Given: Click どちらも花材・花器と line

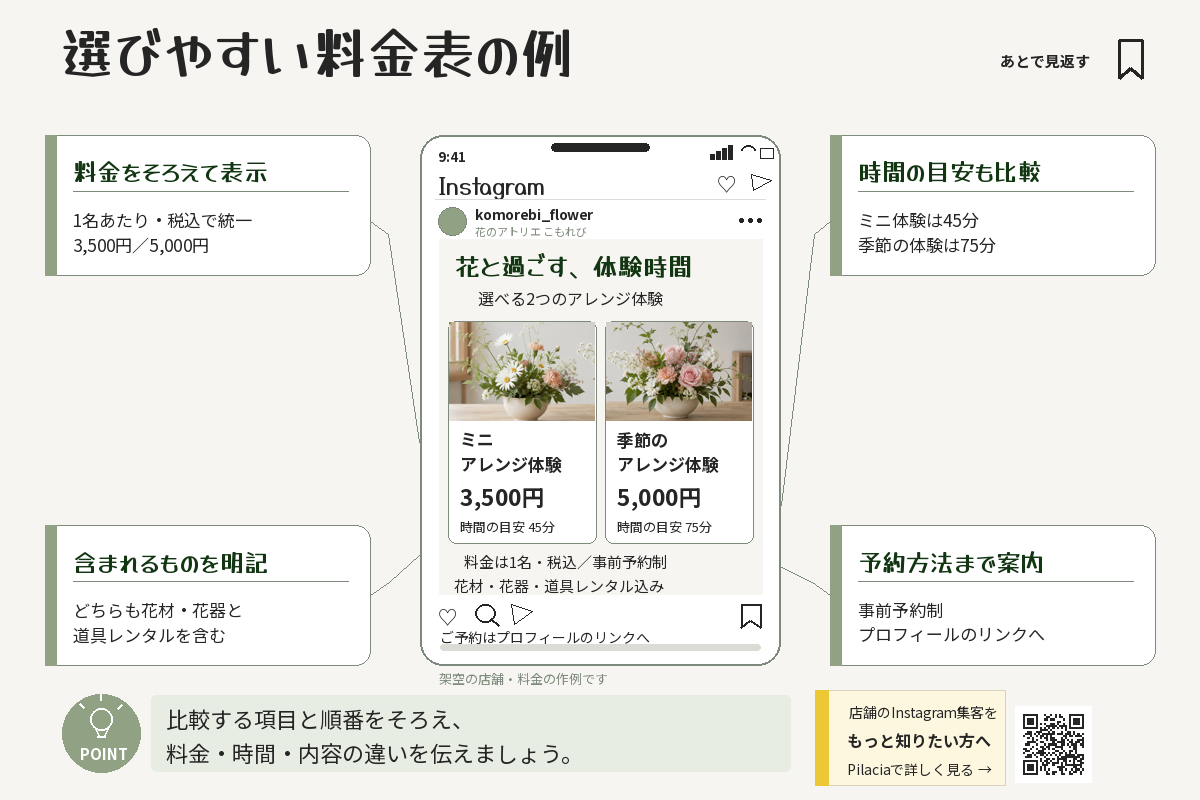Looking at the screenshot, I should coord(158,611).
